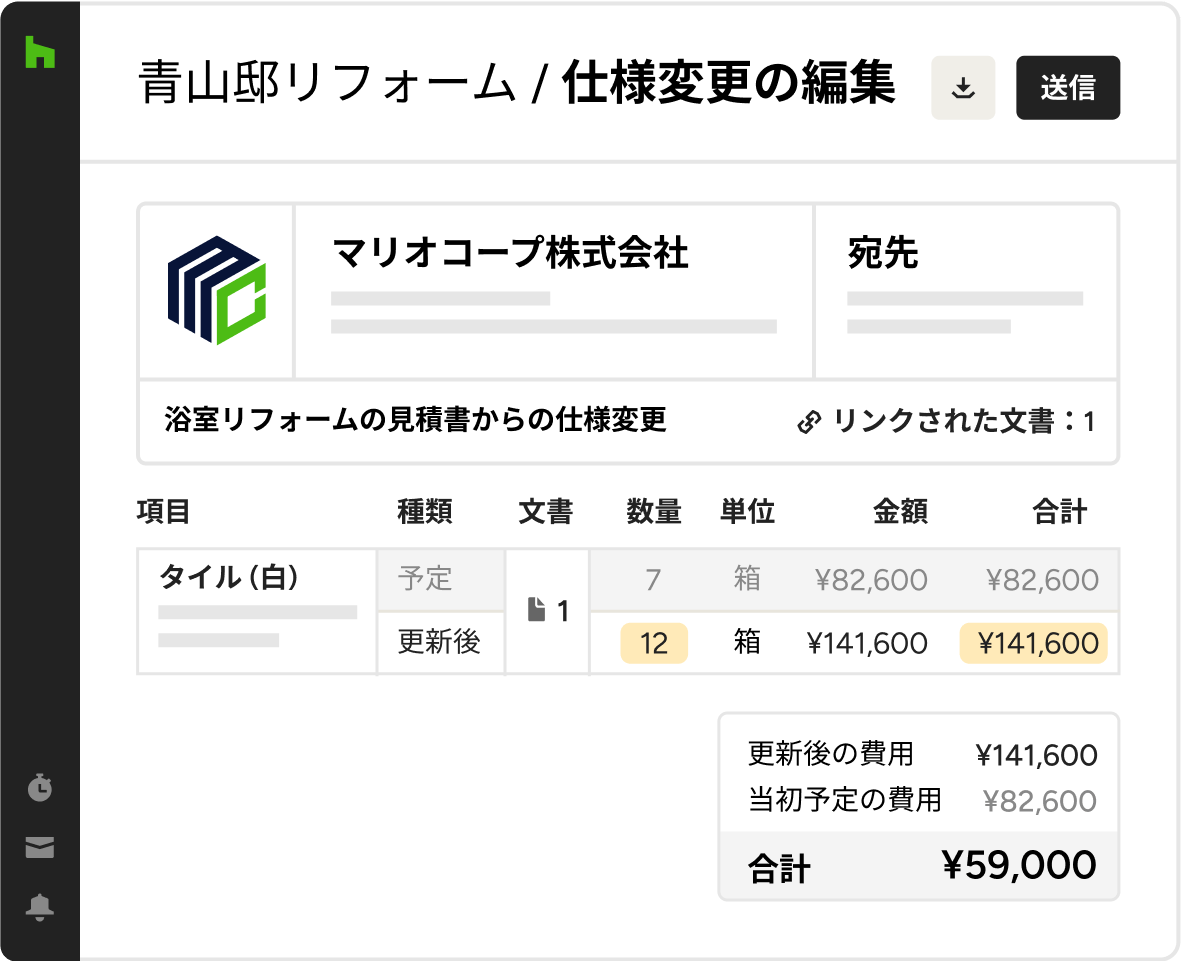The image size is (1181, 961).
Task: Click the 更新後 row label
Action: (439, 642)
